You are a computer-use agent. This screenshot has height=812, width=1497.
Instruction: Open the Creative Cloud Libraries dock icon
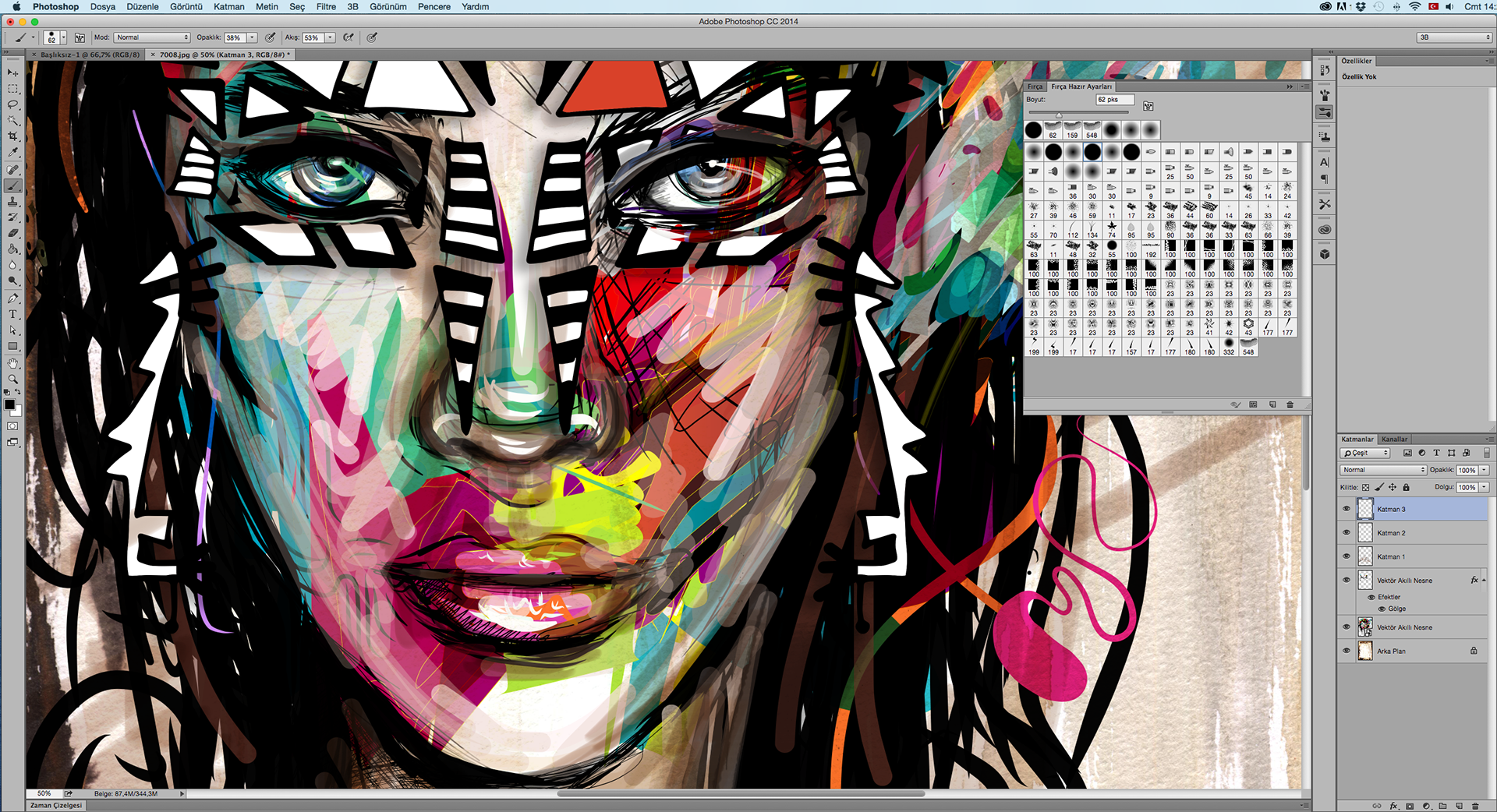pos(1324,230)
